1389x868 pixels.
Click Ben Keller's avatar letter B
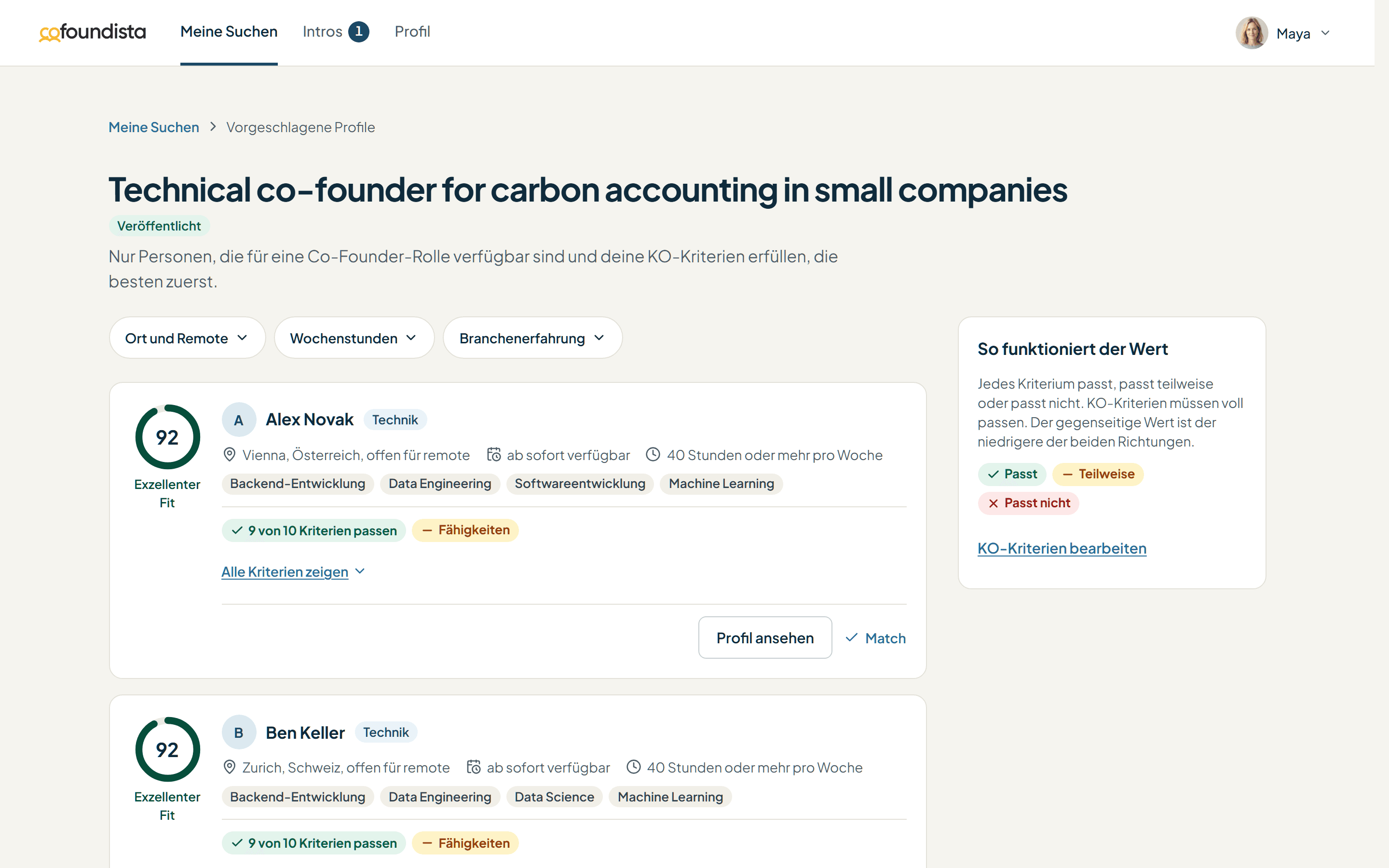pyautogui.click(x=239, y=732)
